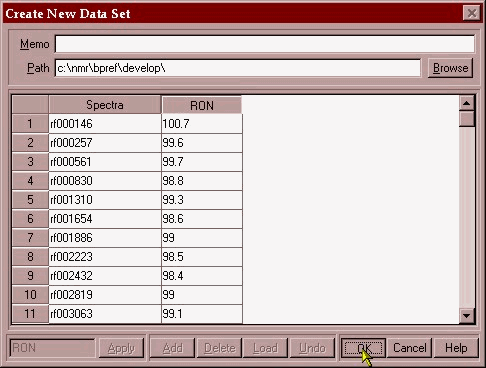This screenshot has width=486, height=368.
Task: Select row header 1
Action: (30, 124)
